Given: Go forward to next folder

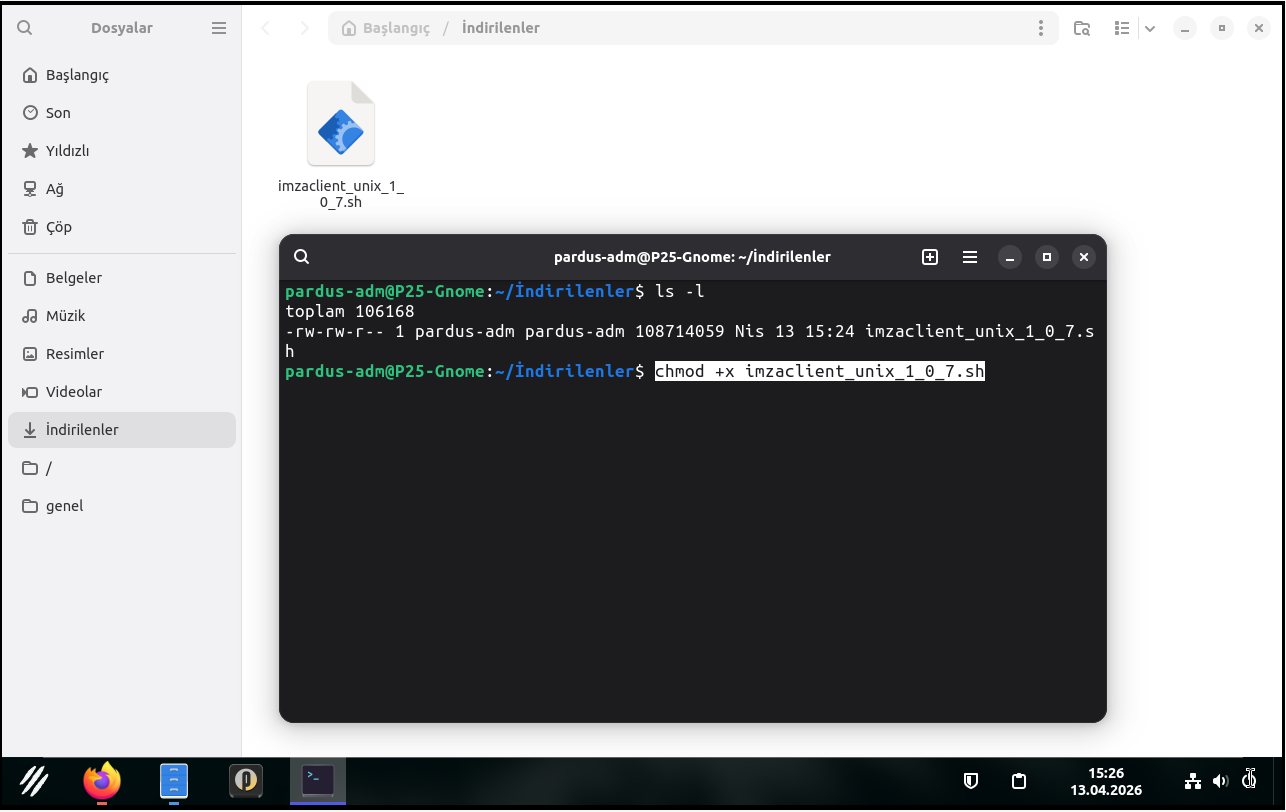Looking at the screenshot, I should (305, 28).
